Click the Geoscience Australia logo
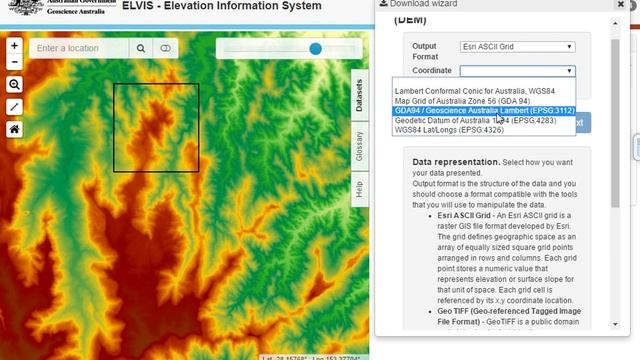This screenshot has height=360, width=640. click(61, 7)
